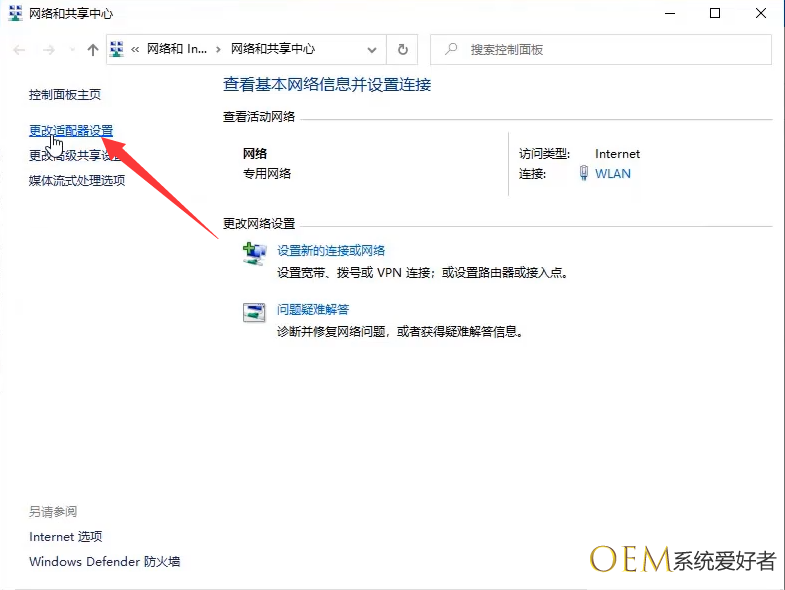
Task: Open 媒体流式处理选项 link
Action: click(77, 181)
